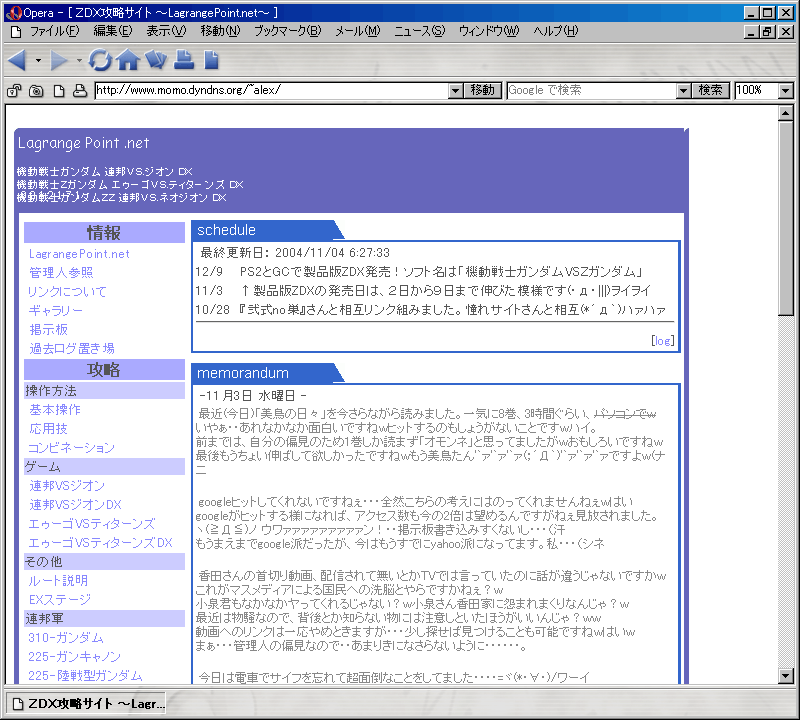800x720 pixels.
Task: Open the エゥーゴVSティターンズ link
Action: pyautogui.click(x=92, y=524)
